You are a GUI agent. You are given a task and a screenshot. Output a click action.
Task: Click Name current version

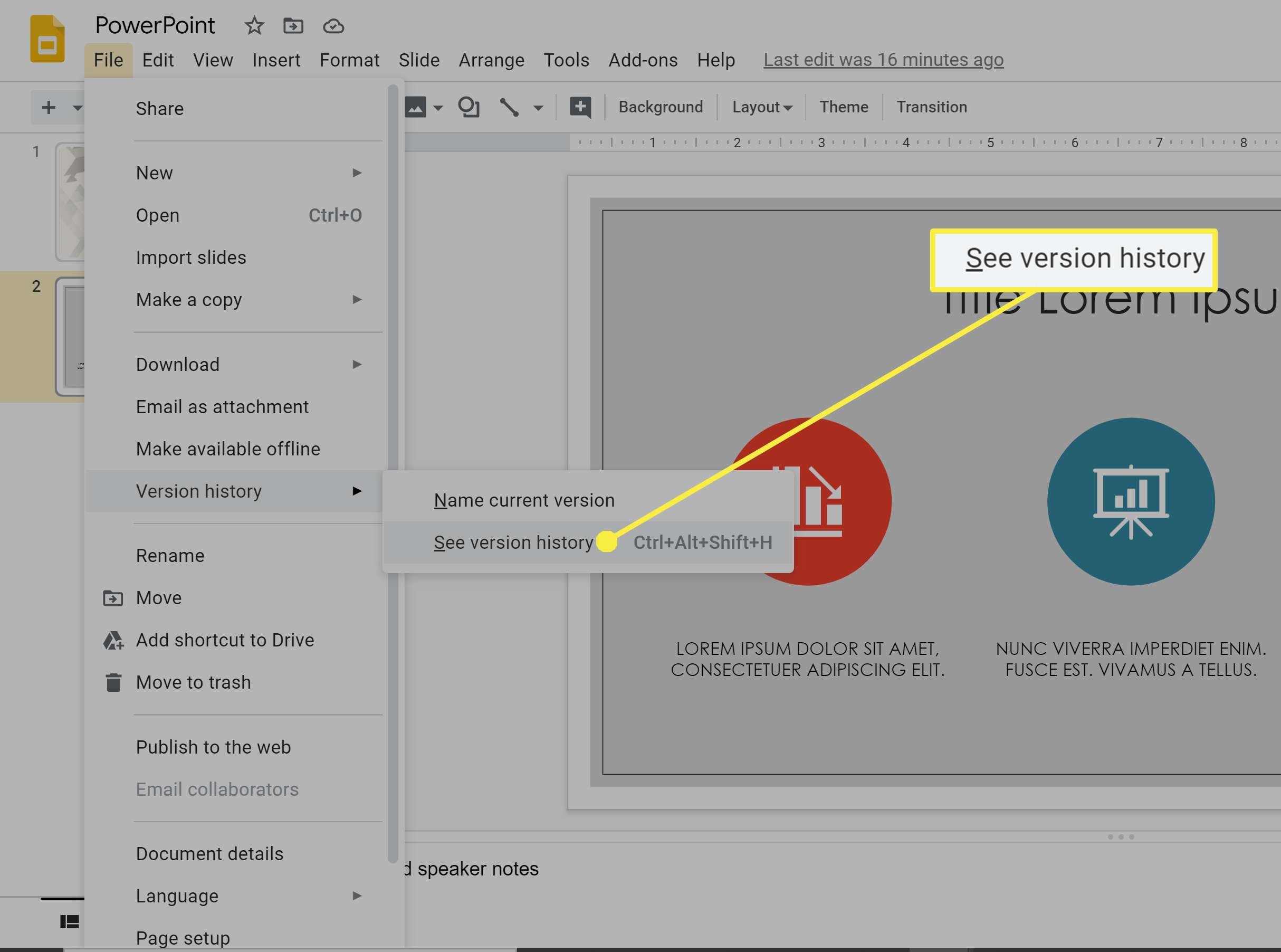(588, 500)
